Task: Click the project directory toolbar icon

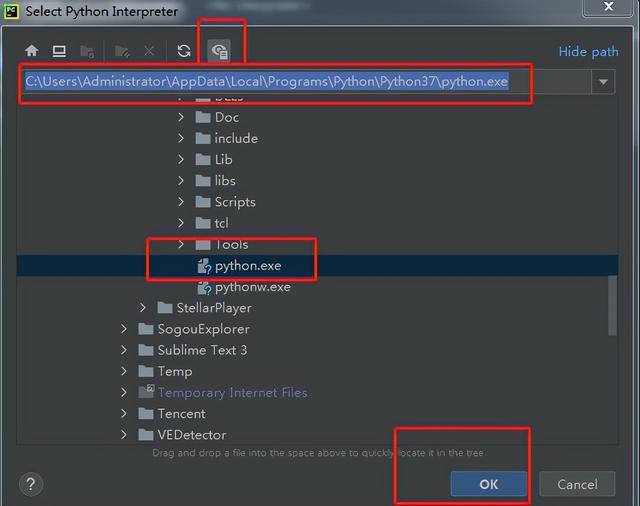Action: pos(87,51)
